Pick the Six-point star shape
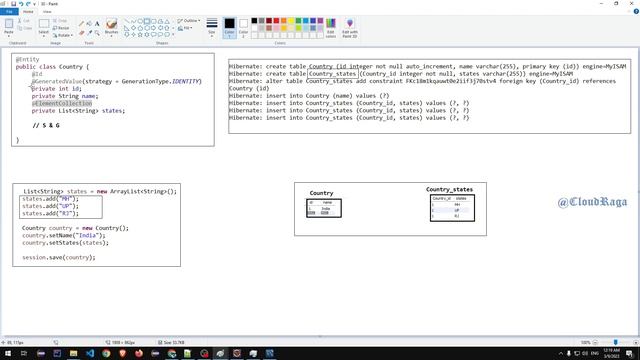Viewport: 640px width, 360px height. [147, 35]
